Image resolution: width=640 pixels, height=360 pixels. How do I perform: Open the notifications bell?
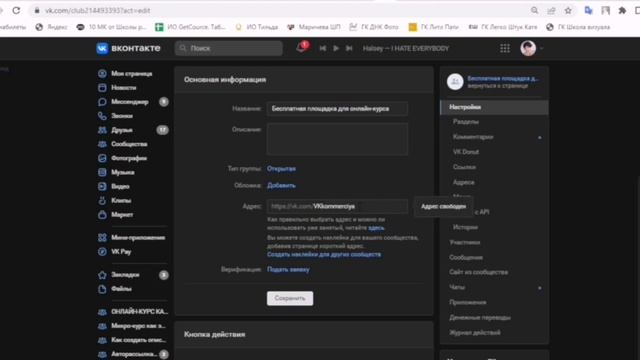301,47
